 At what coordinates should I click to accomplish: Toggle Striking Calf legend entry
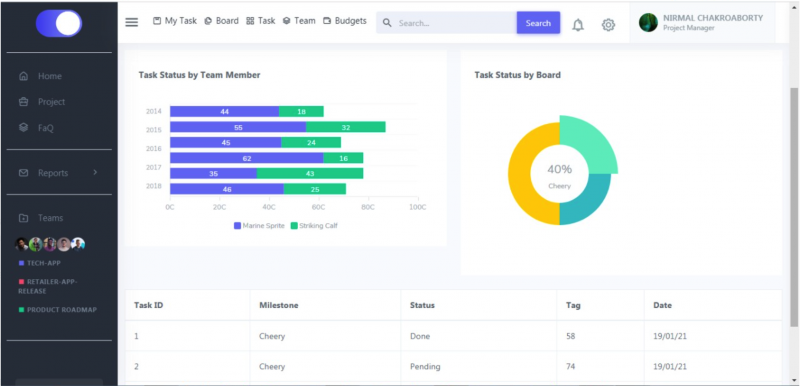314,226
